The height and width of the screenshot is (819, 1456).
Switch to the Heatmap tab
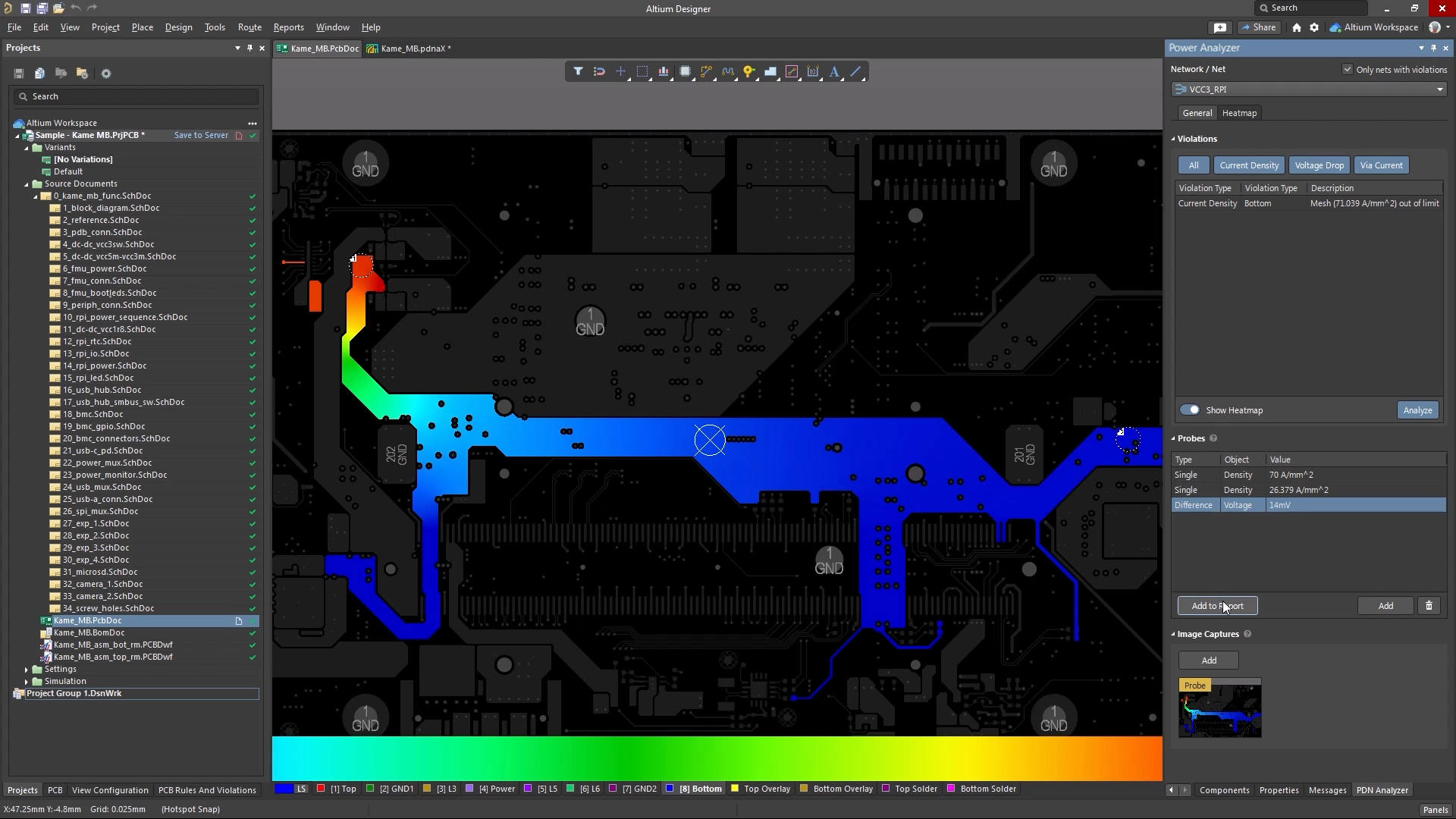1239,113
